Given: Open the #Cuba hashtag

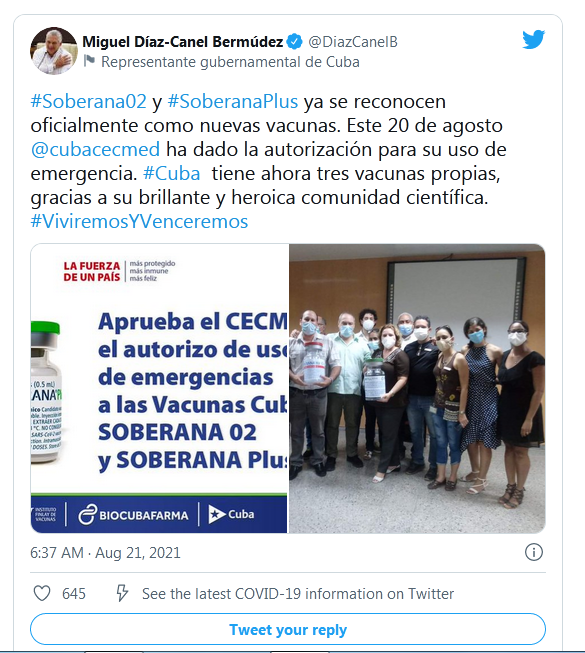Looking at the screenshot, I should [172, 174].
